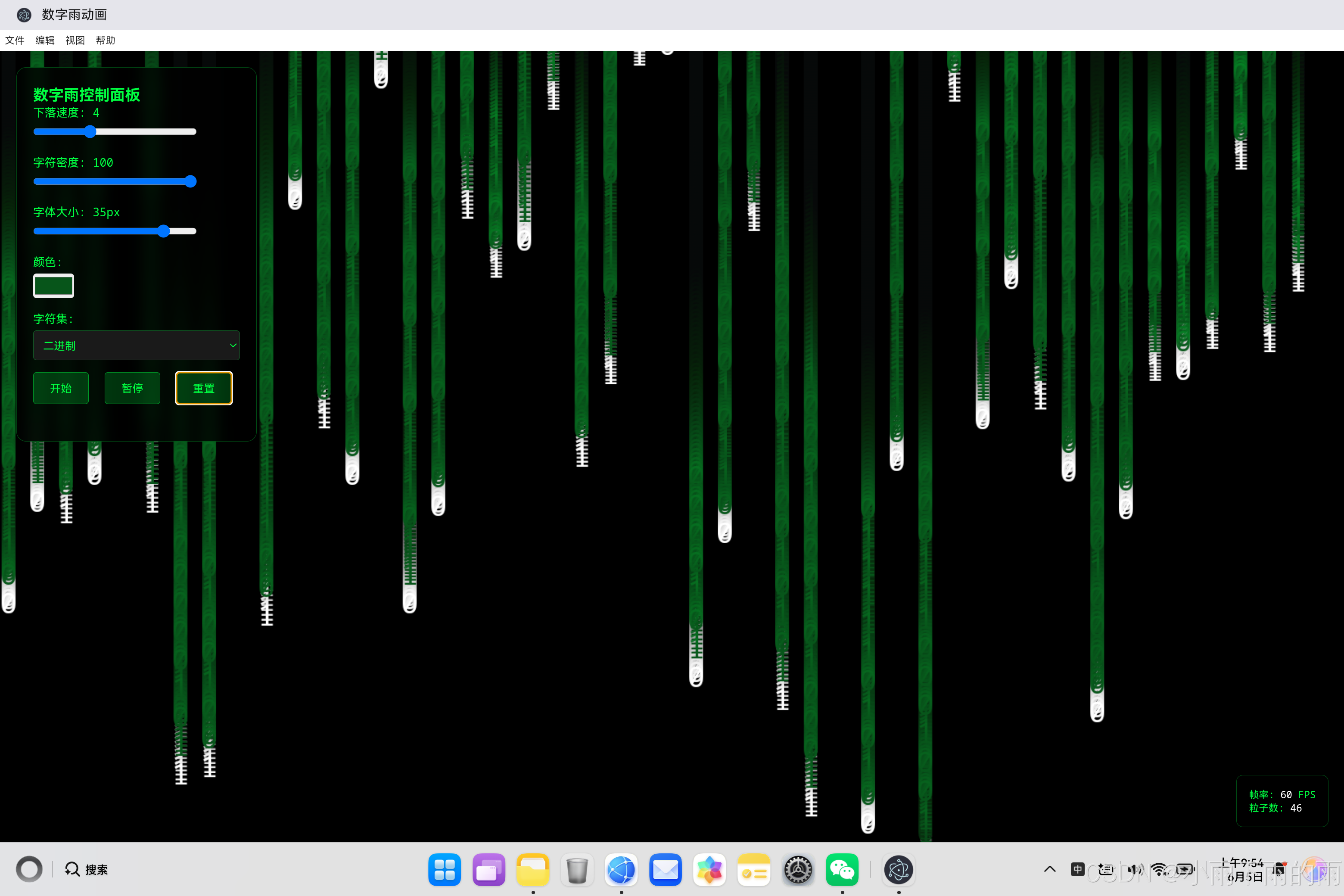
Task: Expand the system tray up arrow
Action: pyautogui.click(x=1050, y=869)
